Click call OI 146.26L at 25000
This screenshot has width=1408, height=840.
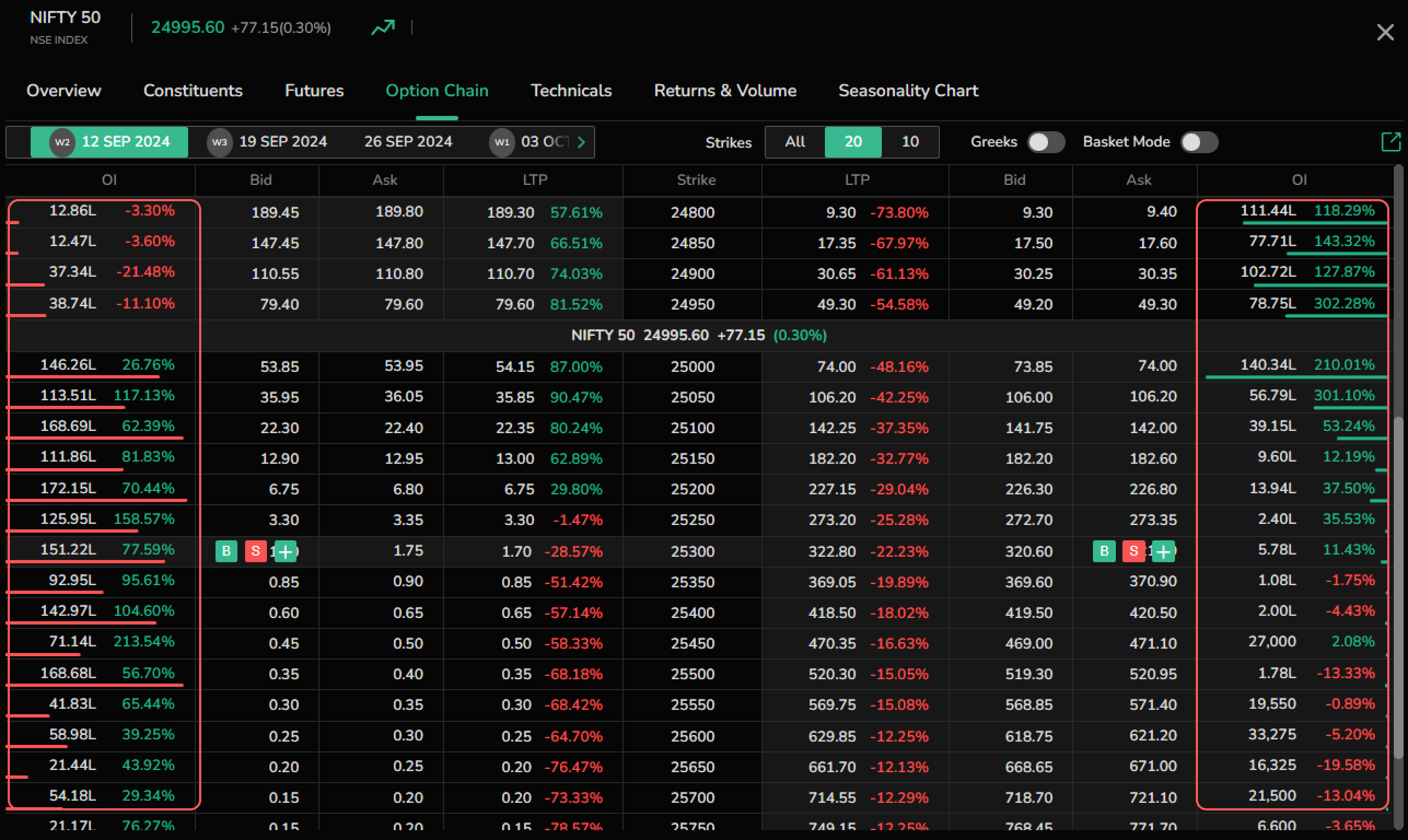[68, 365]
